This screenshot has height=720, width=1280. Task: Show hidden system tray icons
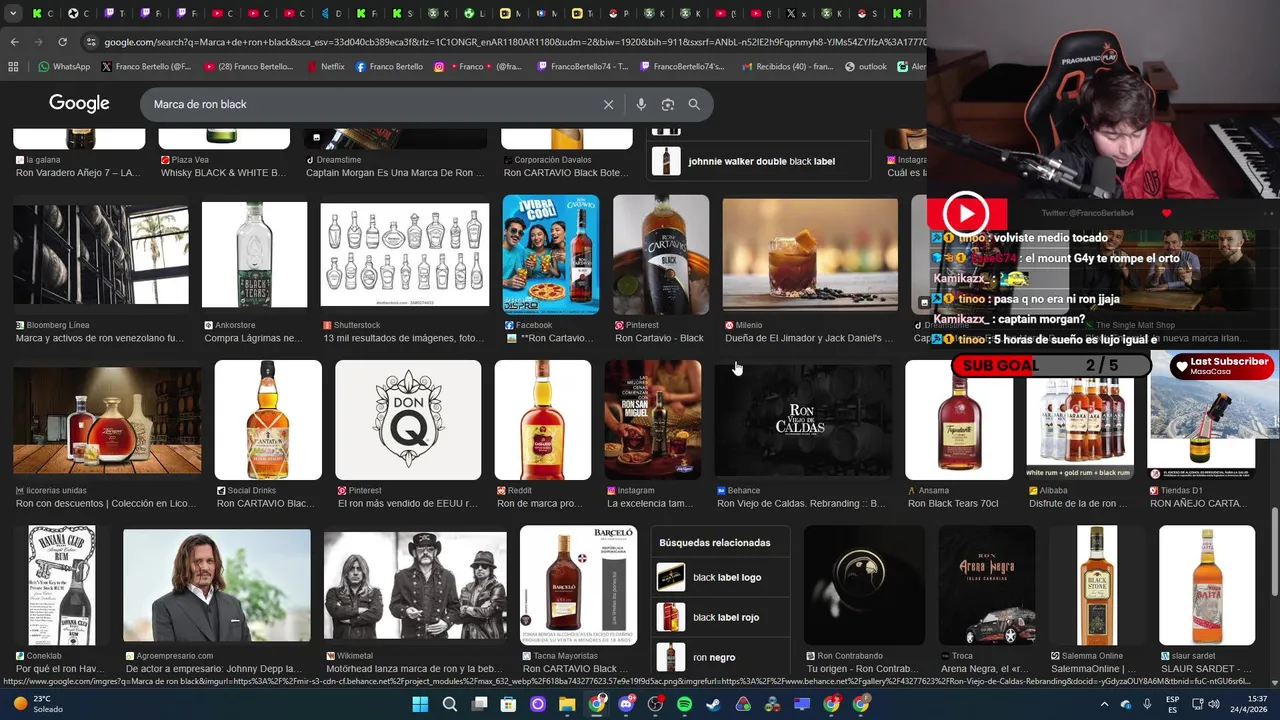tap(1104, 704)
